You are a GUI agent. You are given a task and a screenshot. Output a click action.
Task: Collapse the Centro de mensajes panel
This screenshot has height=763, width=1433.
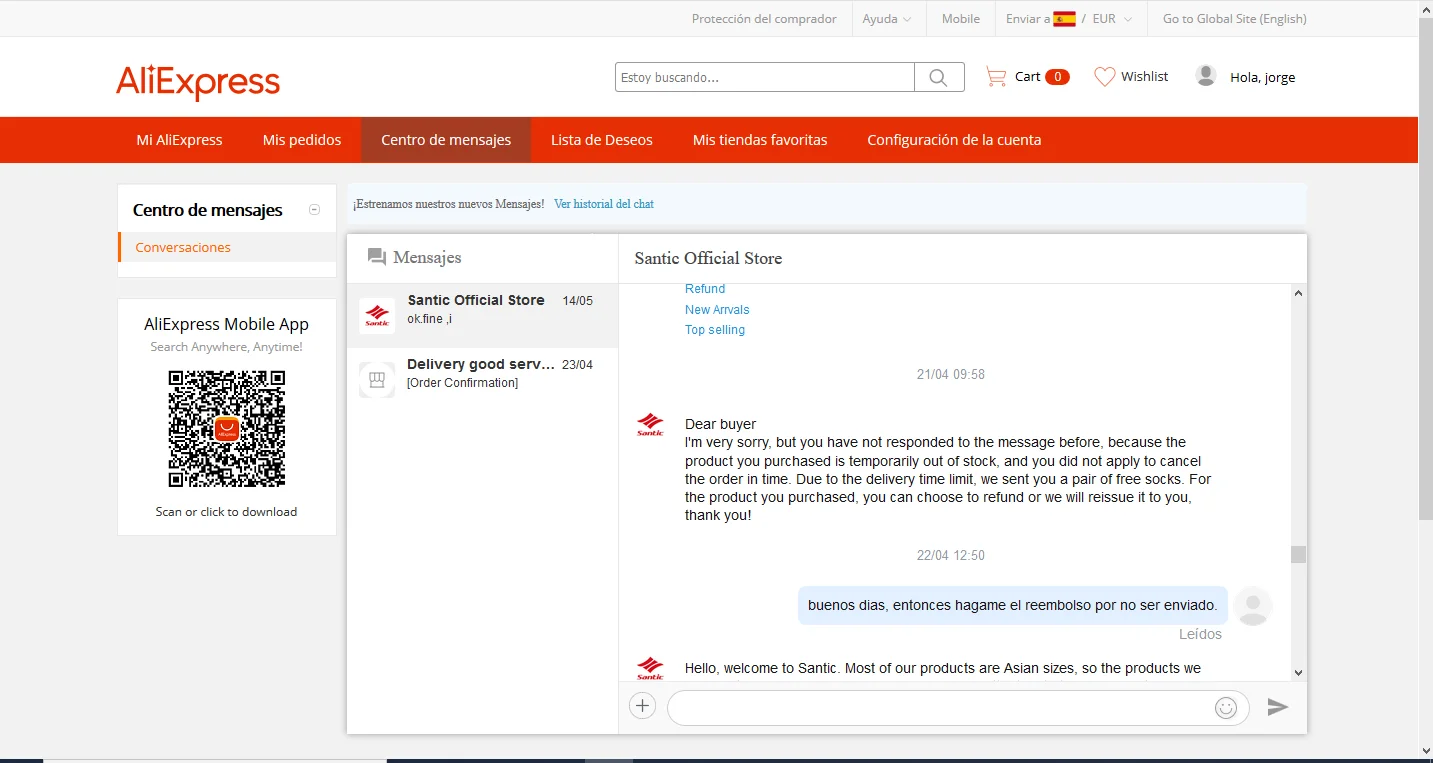(x=314, y=210)
